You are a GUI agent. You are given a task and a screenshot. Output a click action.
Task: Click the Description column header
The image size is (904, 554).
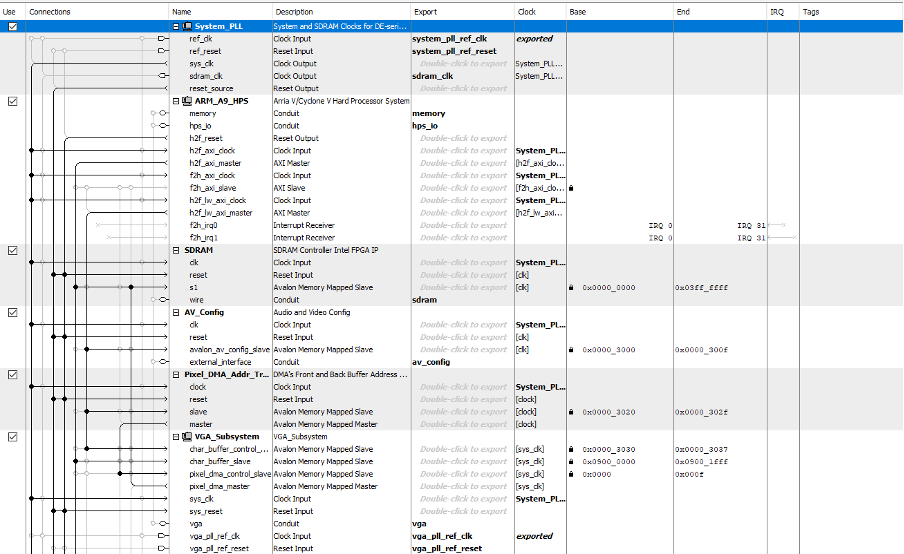click(341, 12)
